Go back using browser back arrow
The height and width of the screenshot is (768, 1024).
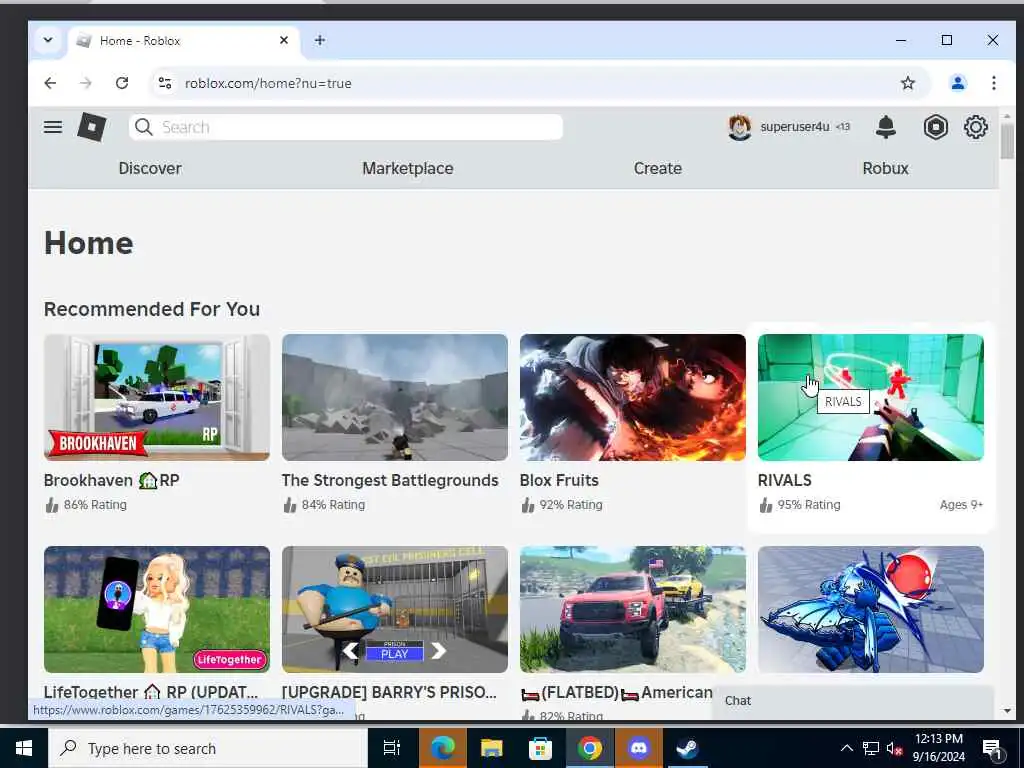[50, 83]
